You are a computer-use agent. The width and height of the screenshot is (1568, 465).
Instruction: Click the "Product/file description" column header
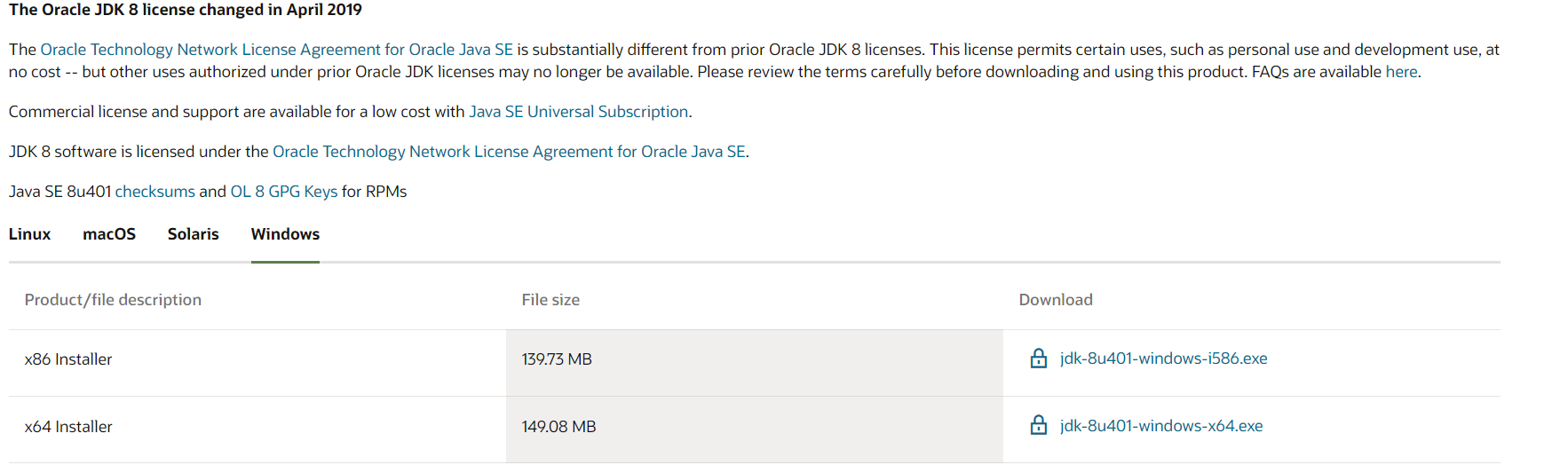tap(113, 300)
